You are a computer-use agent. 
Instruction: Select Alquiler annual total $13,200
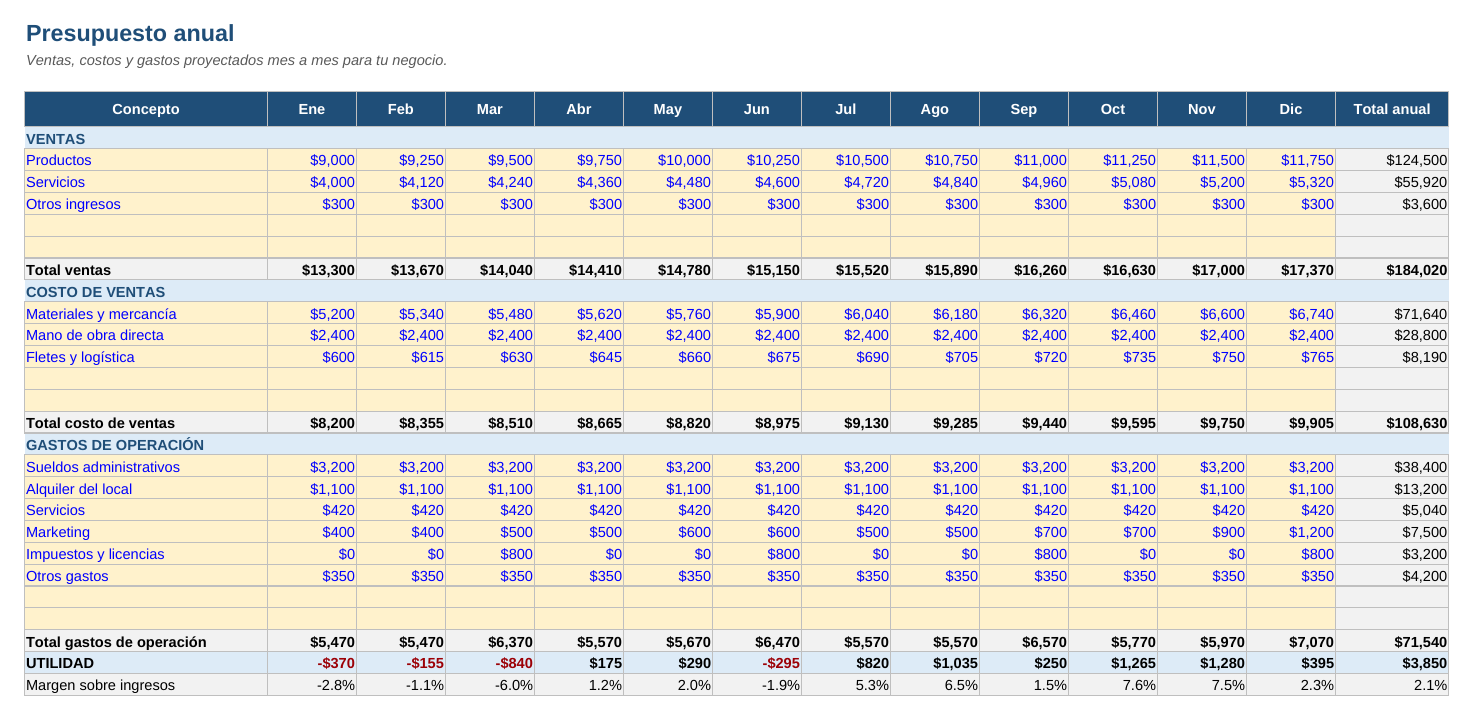[1392, 489]
